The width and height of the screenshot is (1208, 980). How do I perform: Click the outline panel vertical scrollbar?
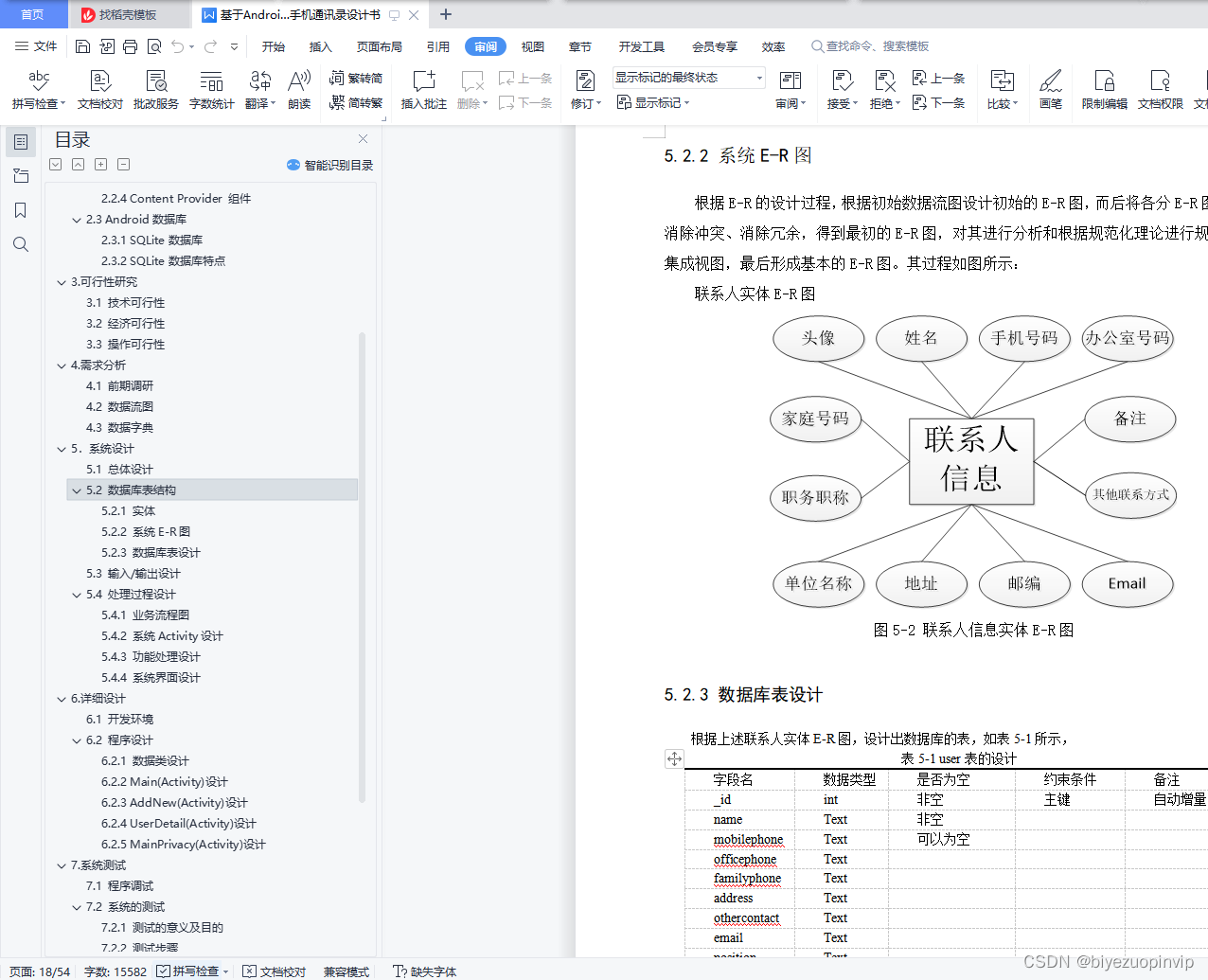tap(363, 568)
